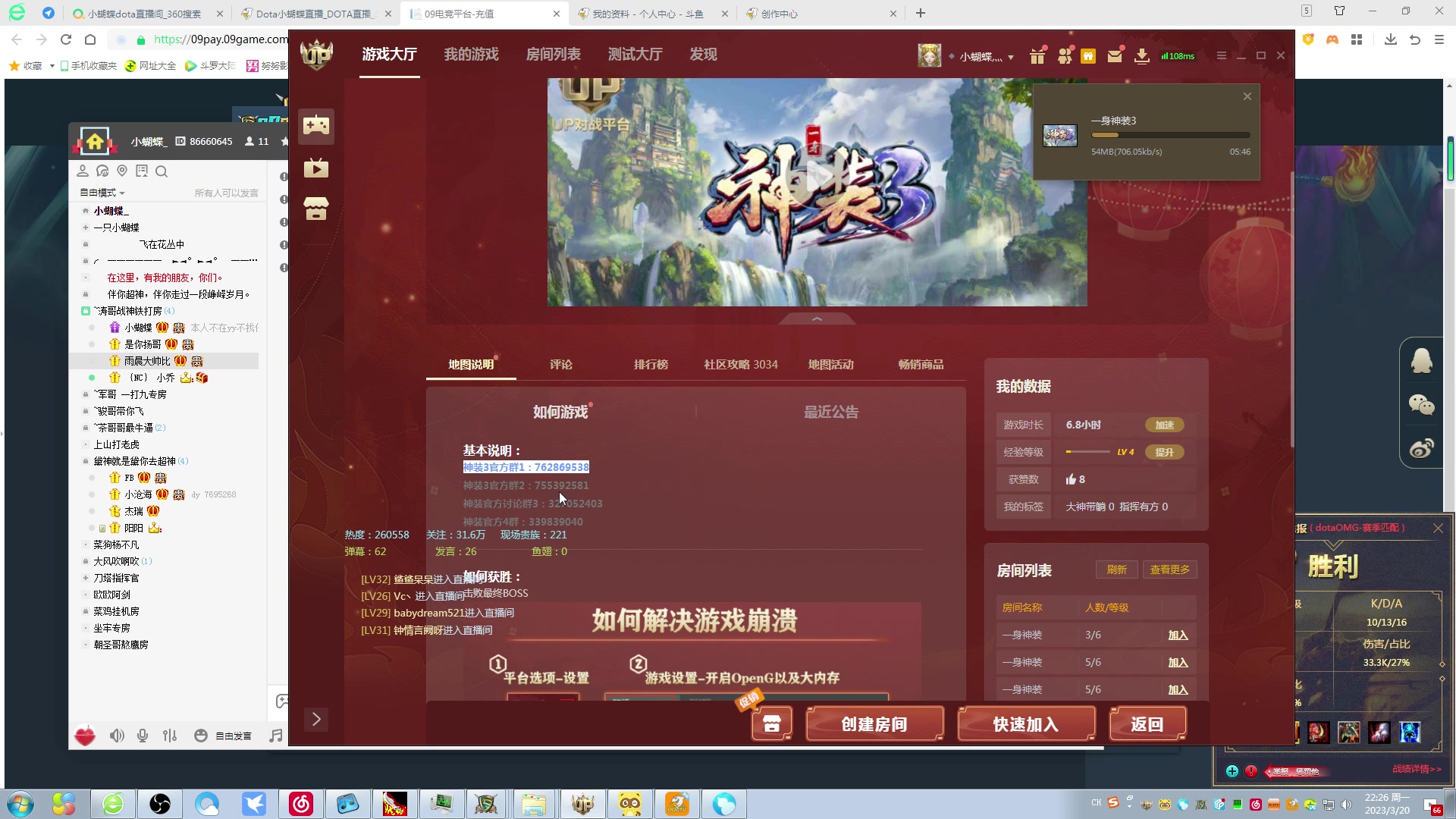Expand the 耸神就是耸你去超神 channel

pos(86,461)
